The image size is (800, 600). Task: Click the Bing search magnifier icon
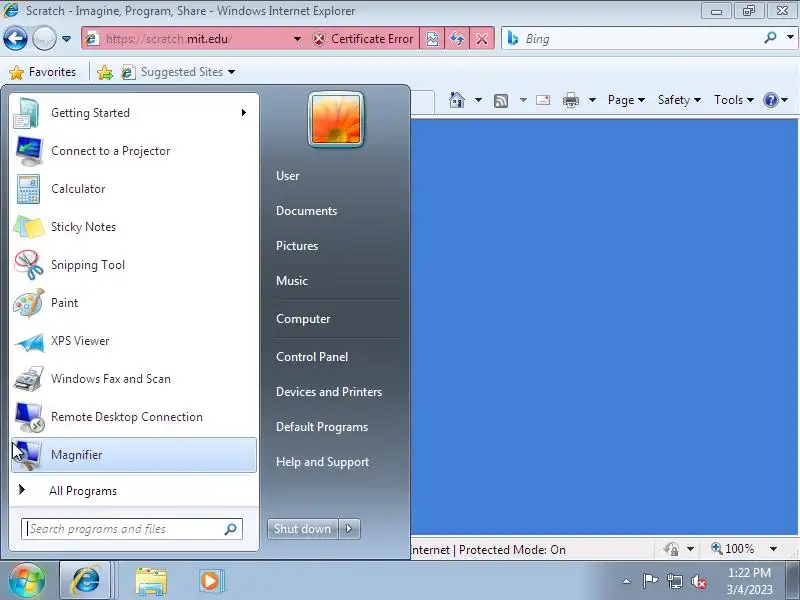770,37
